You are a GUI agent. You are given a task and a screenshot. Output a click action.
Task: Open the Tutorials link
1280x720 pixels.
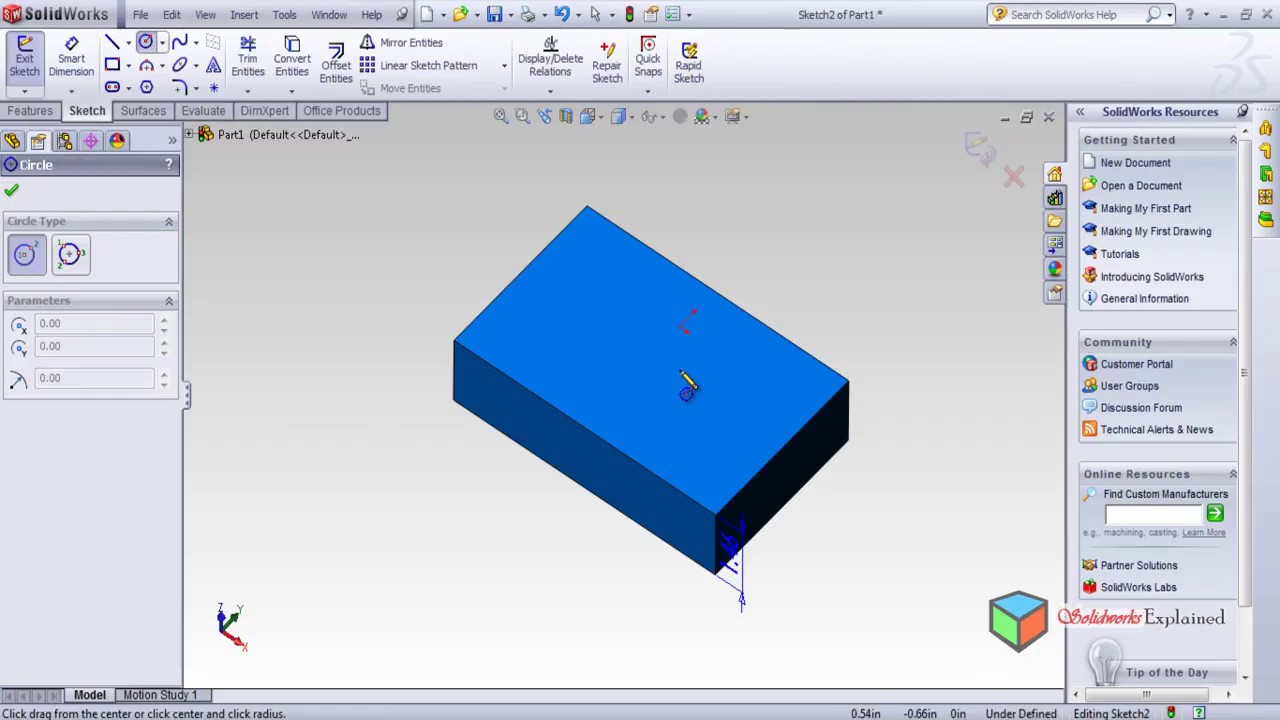[1119, 254]
